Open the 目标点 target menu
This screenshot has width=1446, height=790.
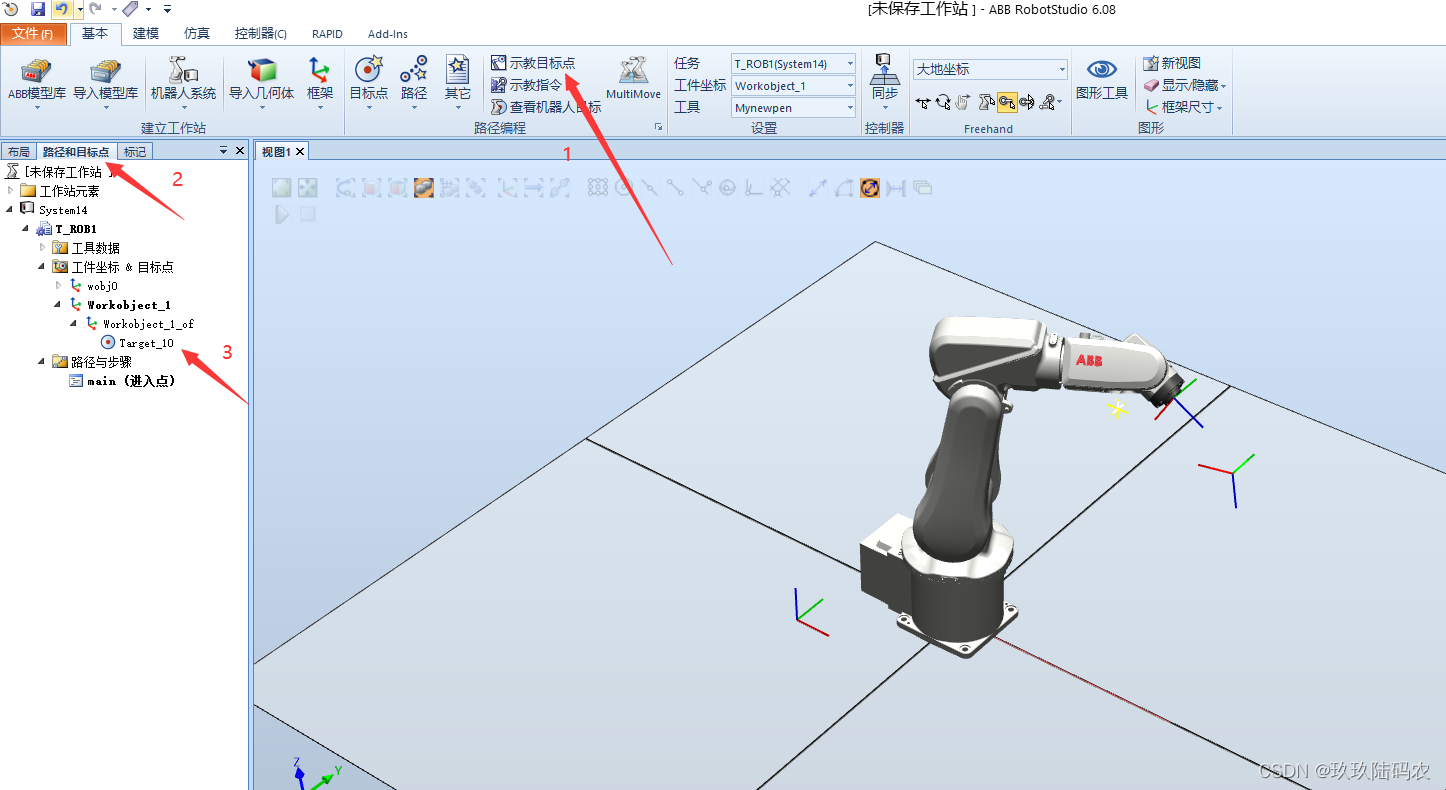pyautogui.click(x=369, y=80)
